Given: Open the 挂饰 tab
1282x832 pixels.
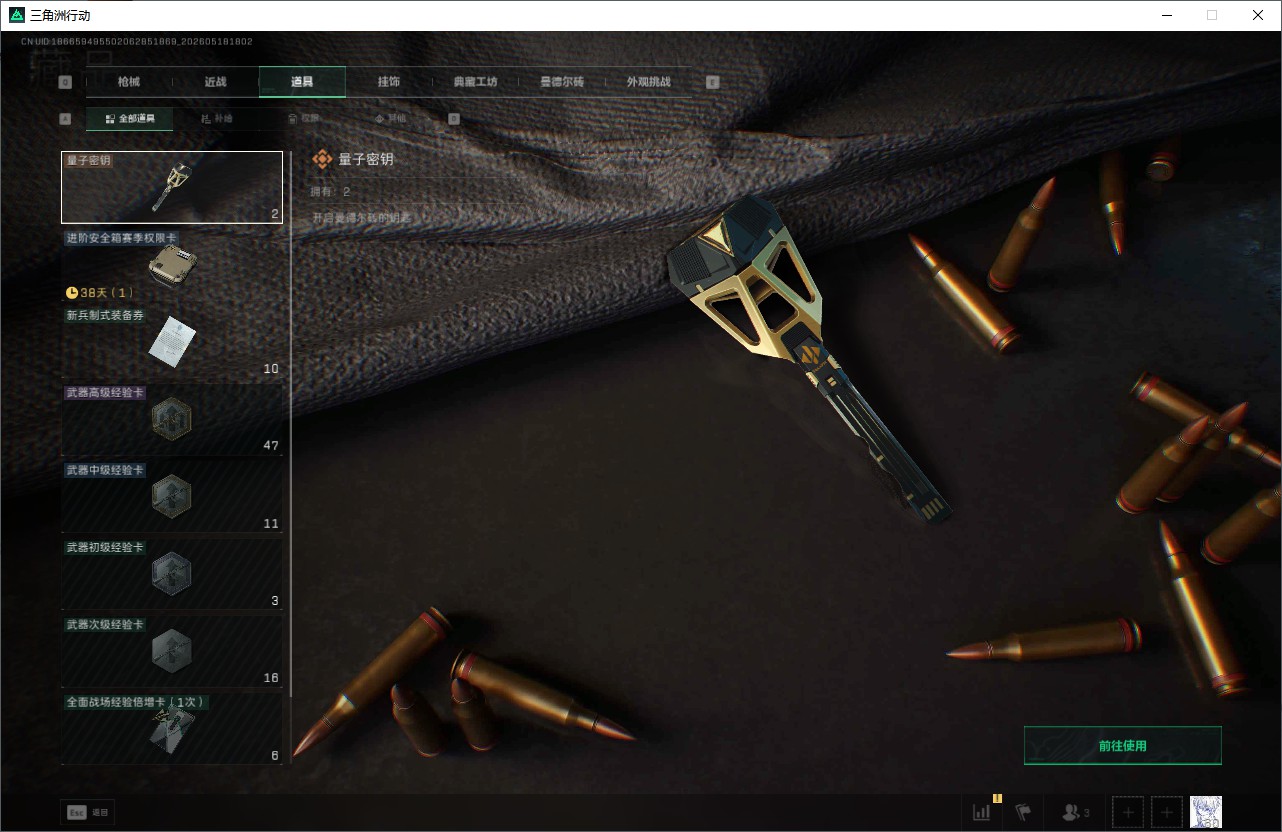Looking at the screenshot, I should pyautogui.click(x=389, y=82).
